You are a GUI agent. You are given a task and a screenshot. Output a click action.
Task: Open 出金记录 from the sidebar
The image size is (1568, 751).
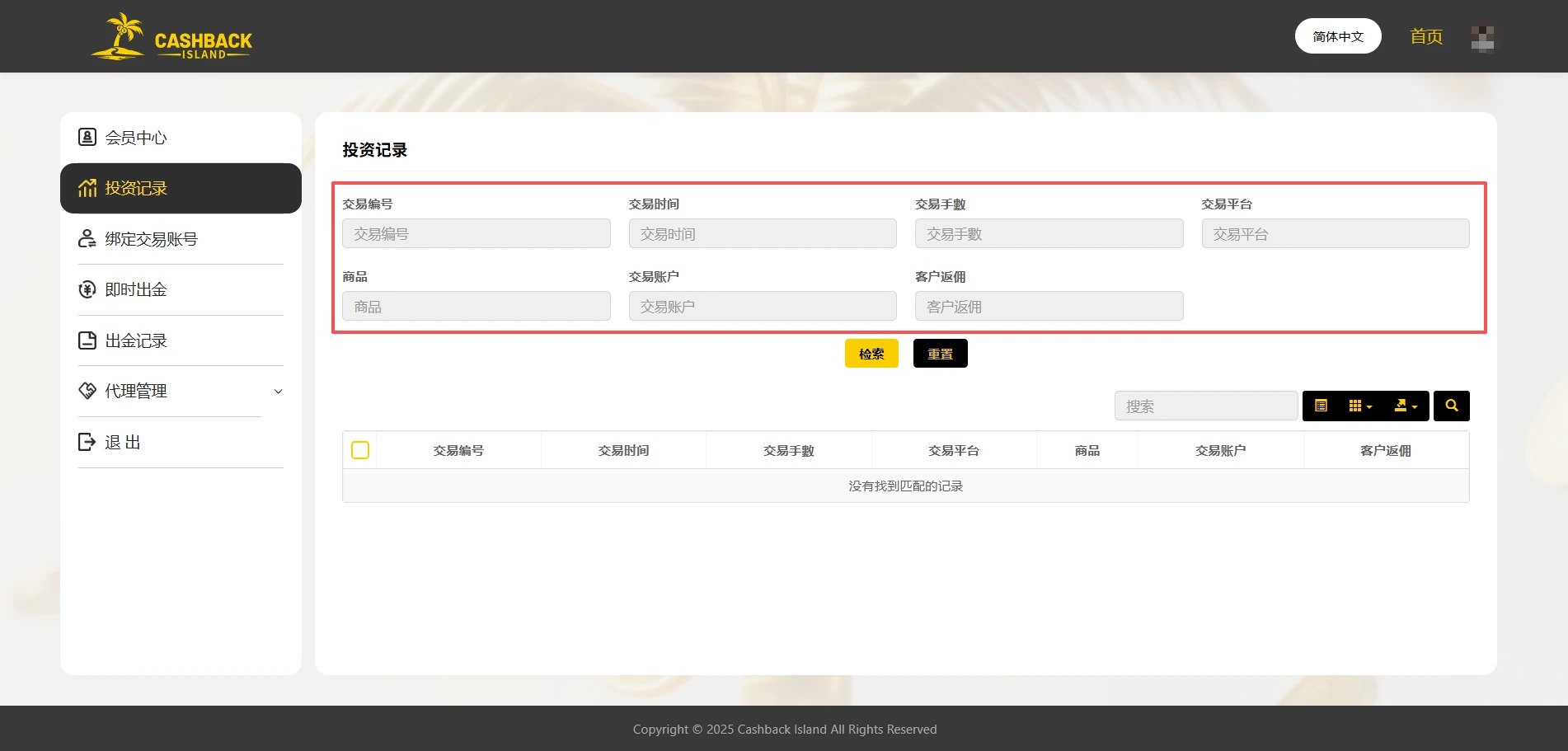[136, 340]
